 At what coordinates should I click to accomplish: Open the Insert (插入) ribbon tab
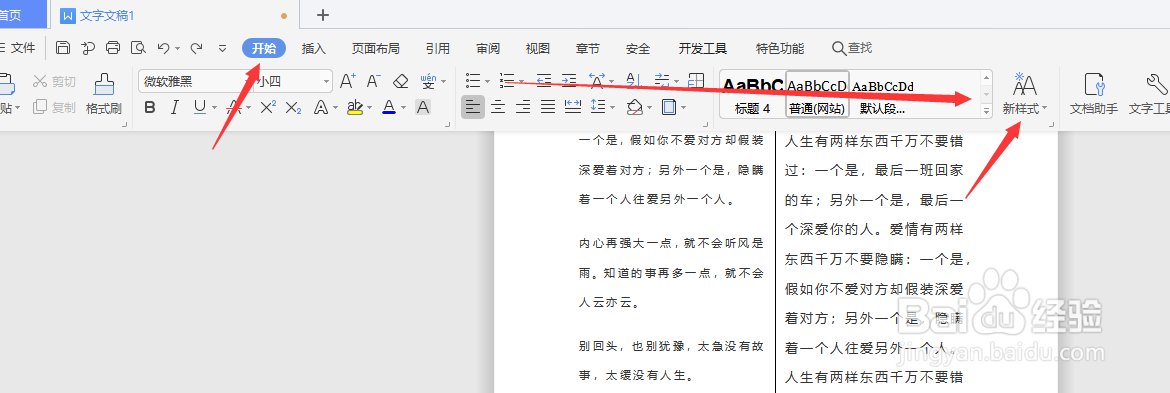[313, 48]
